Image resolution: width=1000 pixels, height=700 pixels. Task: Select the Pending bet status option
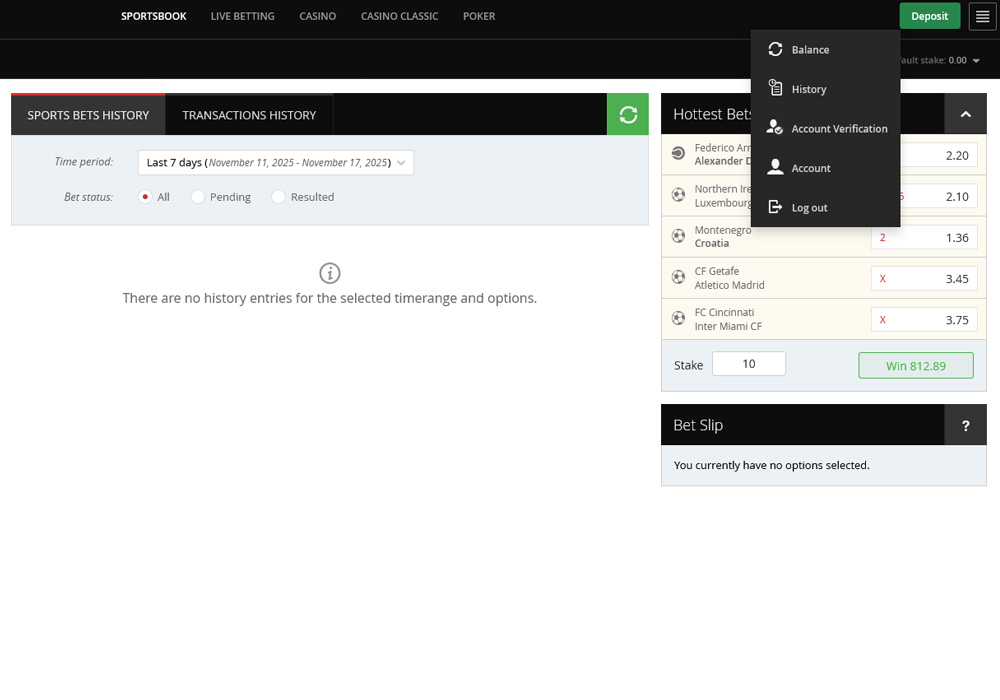pyautogui.click(x=198, y=197)
